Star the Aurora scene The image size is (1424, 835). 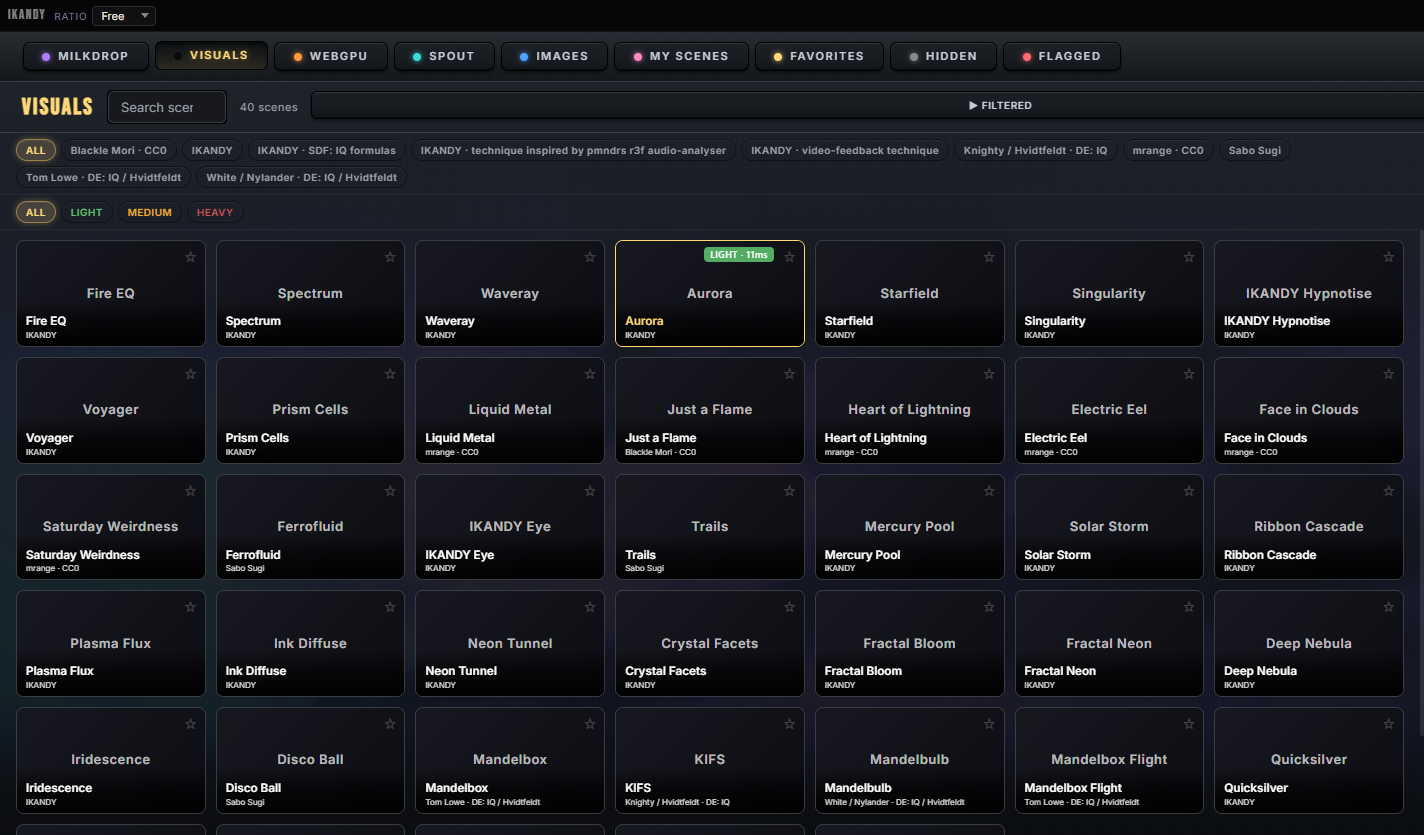(789, 257)
